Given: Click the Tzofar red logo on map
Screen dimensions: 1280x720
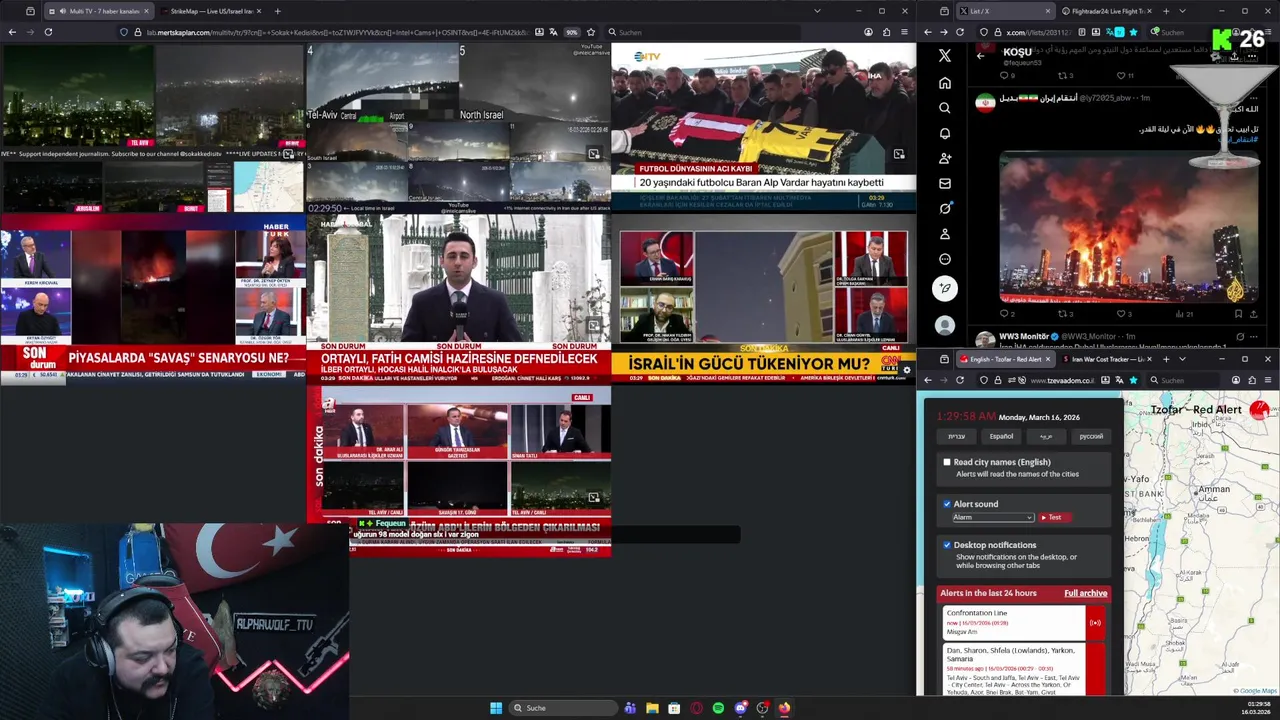Looking at the screenshot, I should pyautogui.click(x=1259, y=410).
